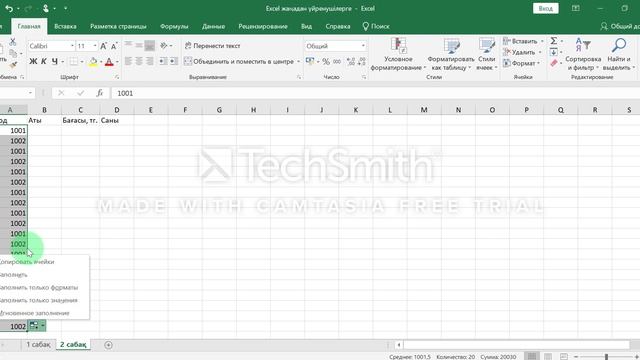Click the Auto Fill Options button
Image resolution: width=640 pixels, height=360 pixels.
[x=37, y=326]
